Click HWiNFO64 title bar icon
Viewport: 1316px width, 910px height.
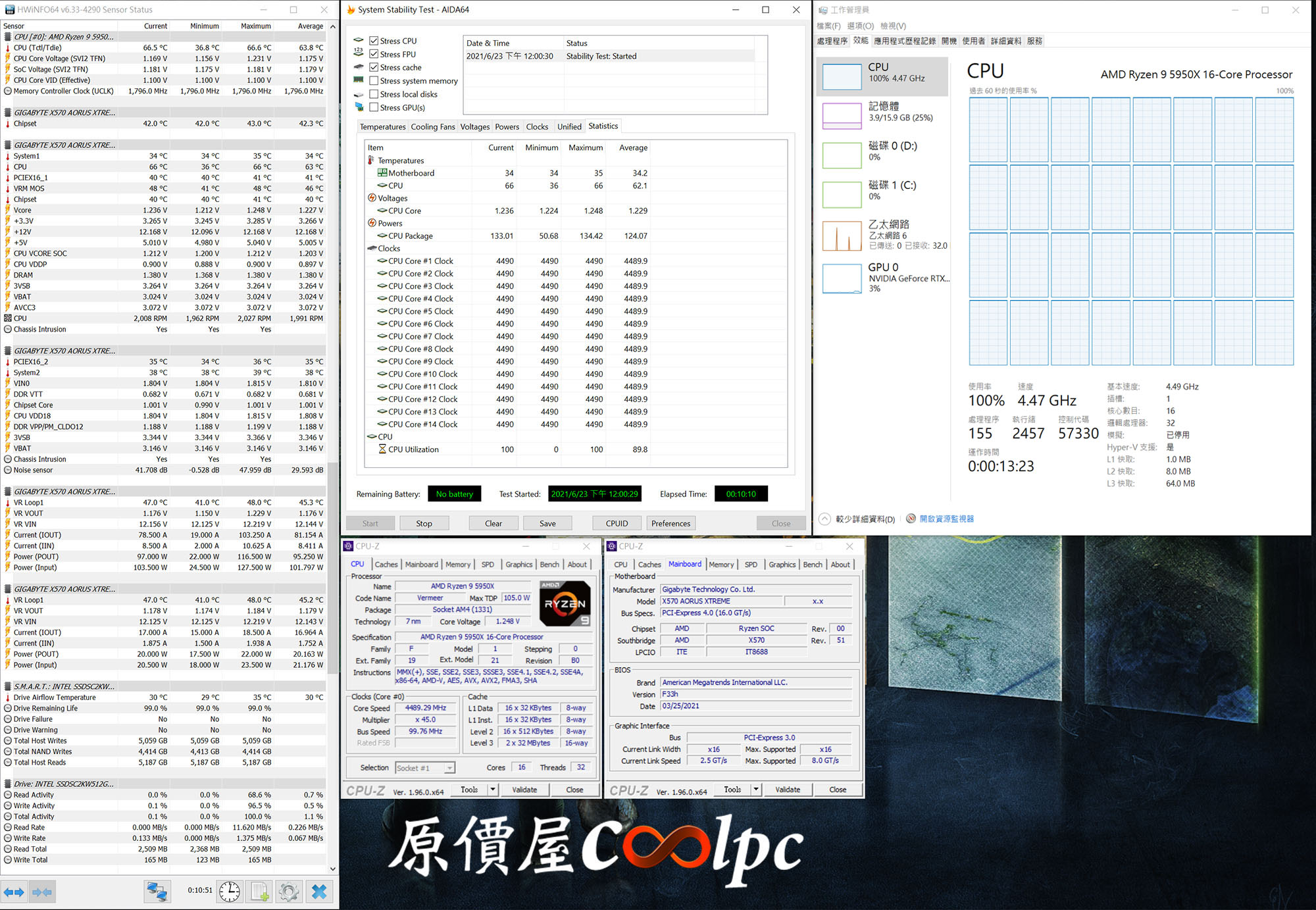(x=9, y=9)
